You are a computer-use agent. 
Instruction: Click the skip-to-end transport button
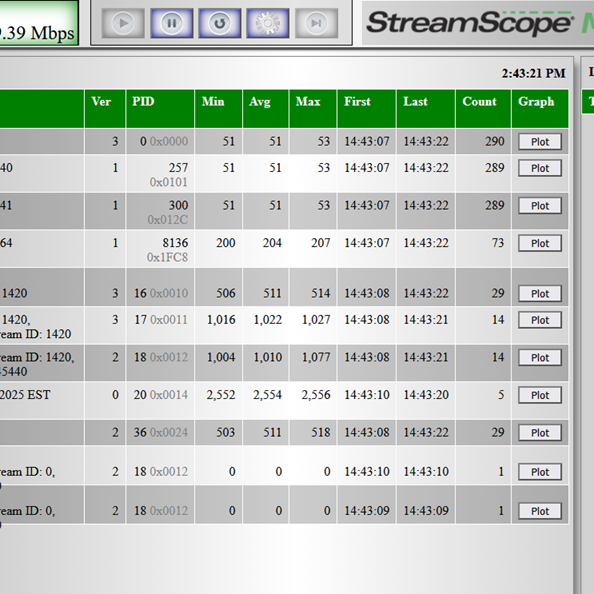(x=316, y=23)
